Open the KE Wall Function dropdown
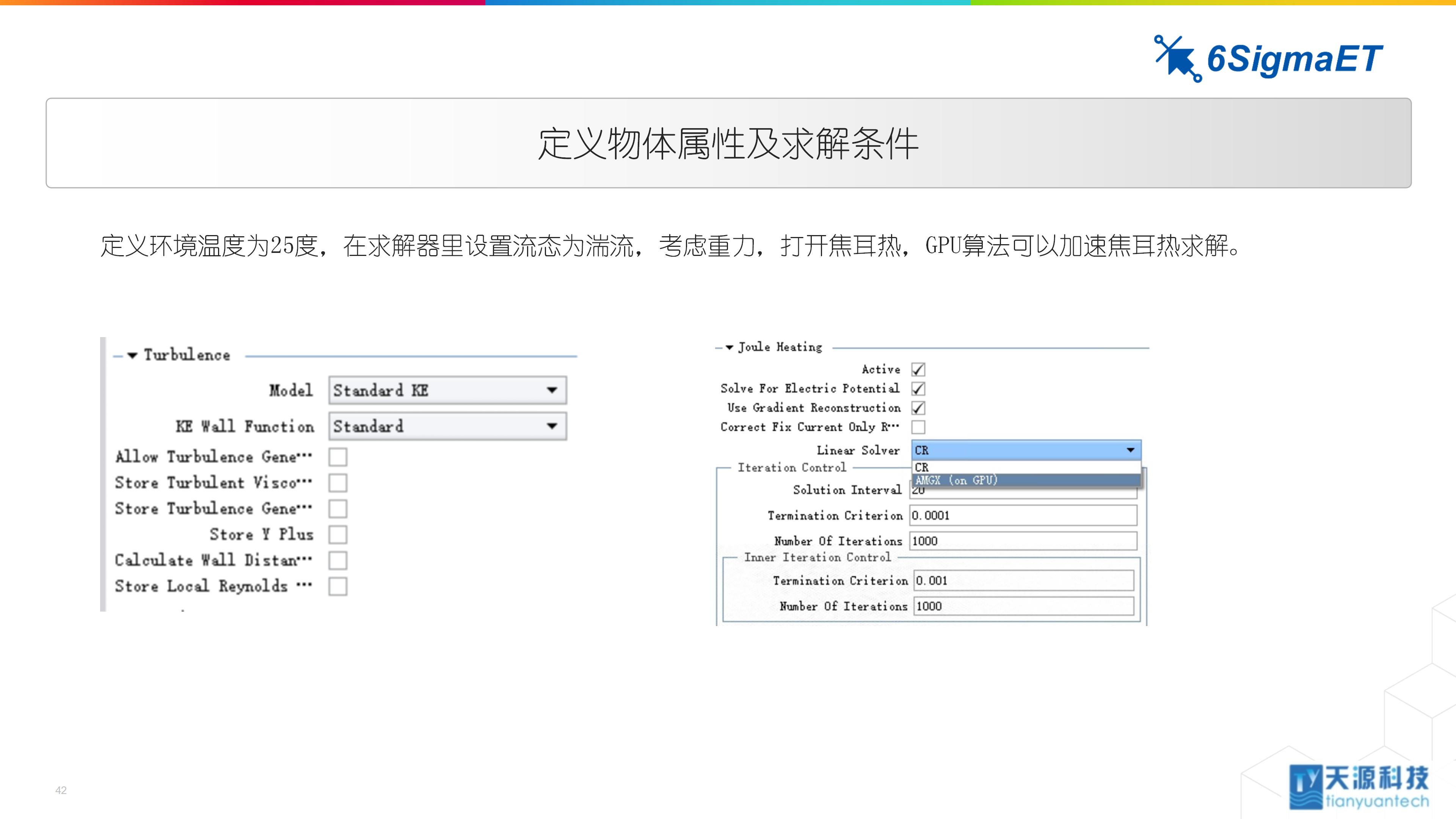Viewport: 1456px width, 819px height. 552,426
